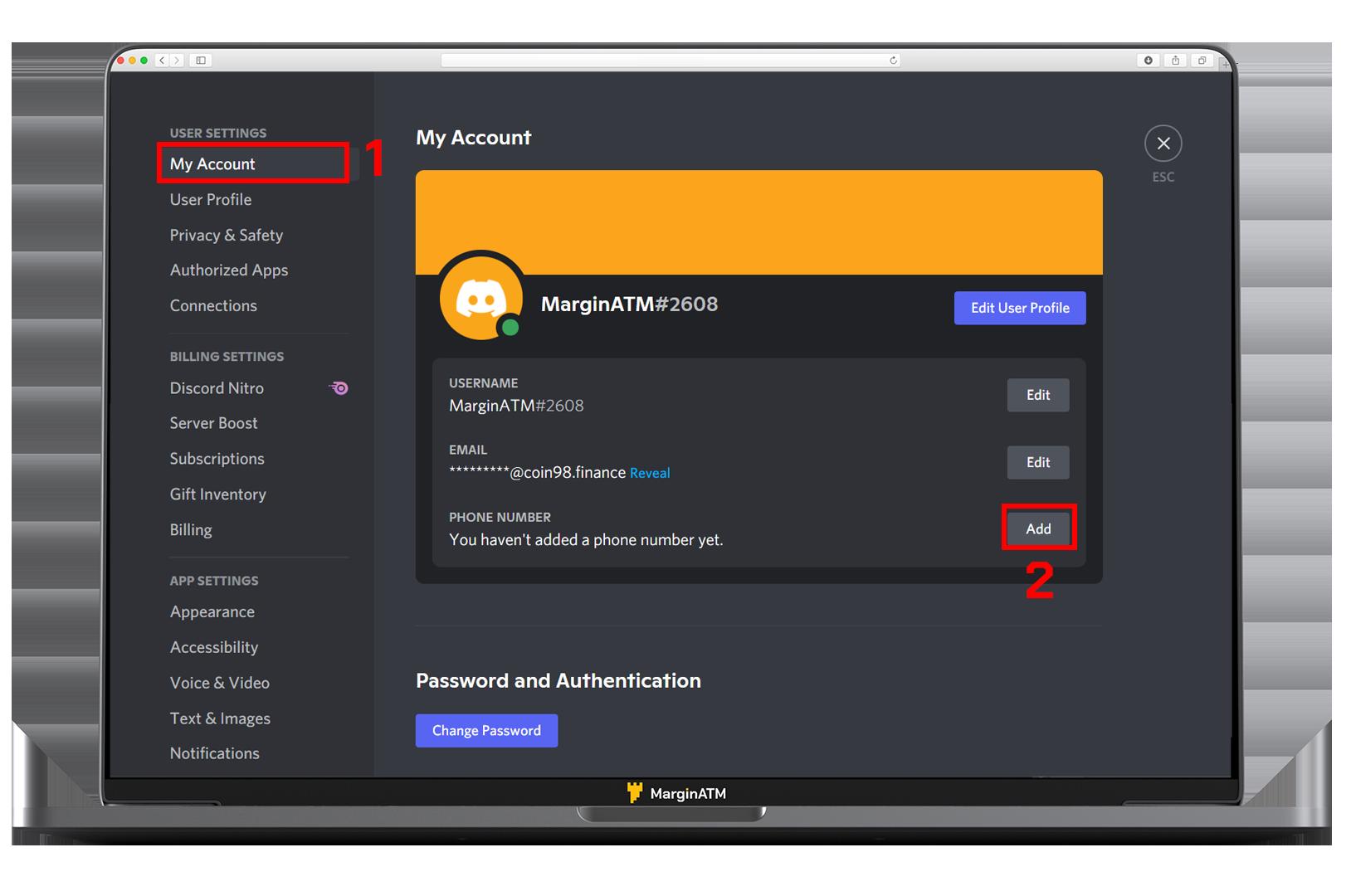Click Edit next to Email
Screen dimensions: 1351x896
[x=1038, y=462]
